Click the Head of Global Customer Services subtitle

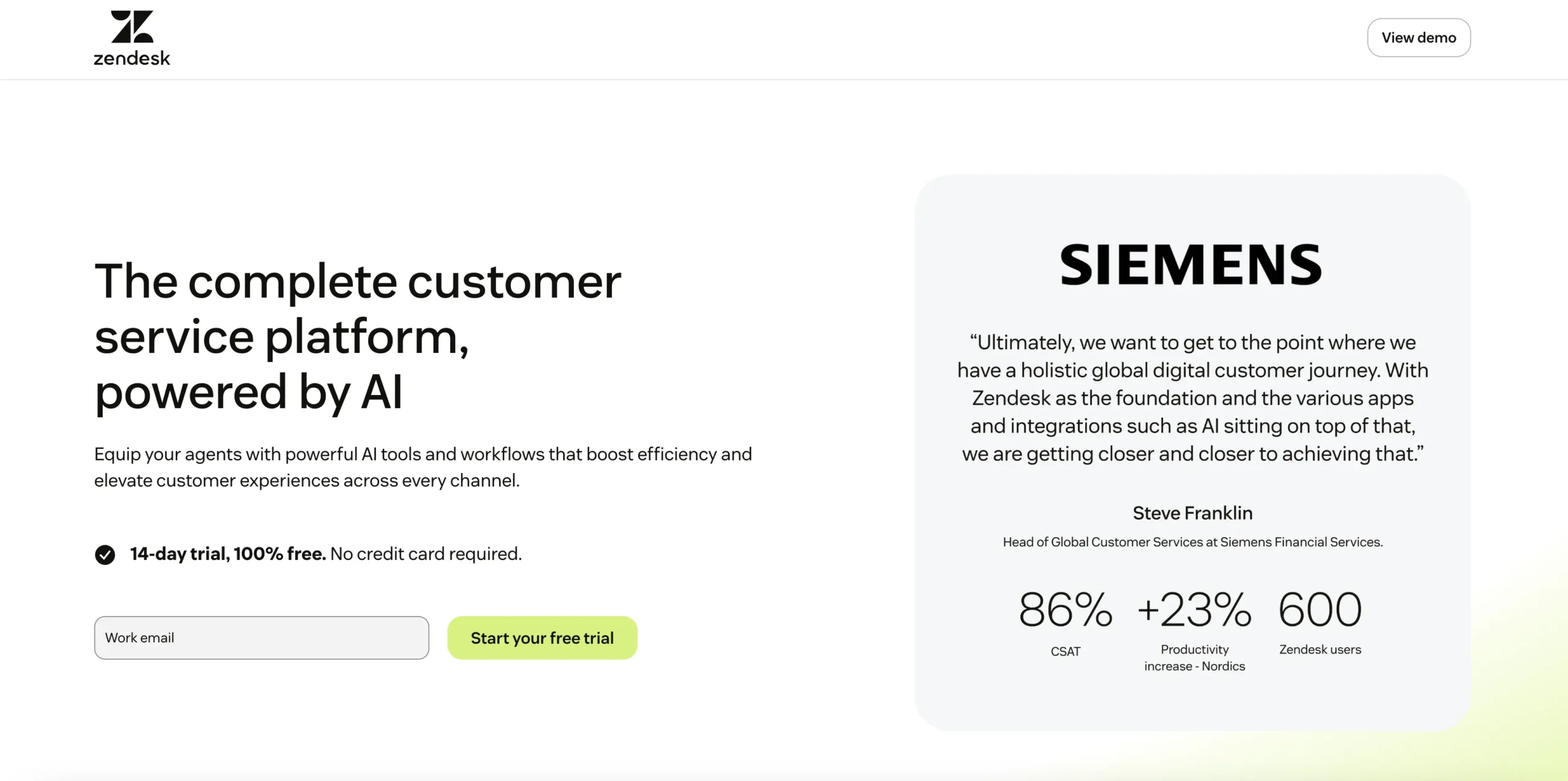[1193, 542]
